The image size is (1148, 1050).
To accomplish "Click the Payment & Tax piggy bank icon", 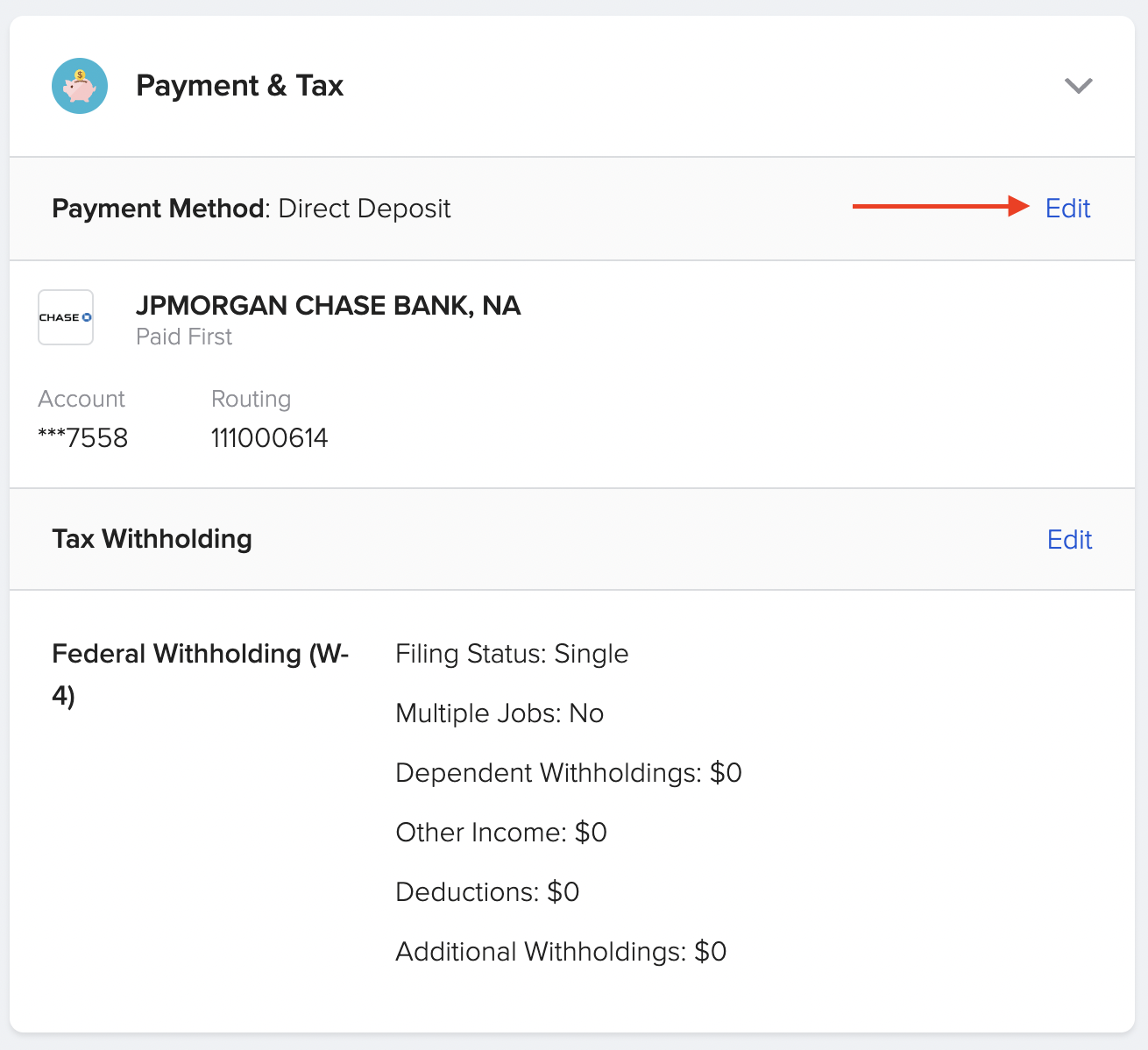I will (x=80, y=86).
